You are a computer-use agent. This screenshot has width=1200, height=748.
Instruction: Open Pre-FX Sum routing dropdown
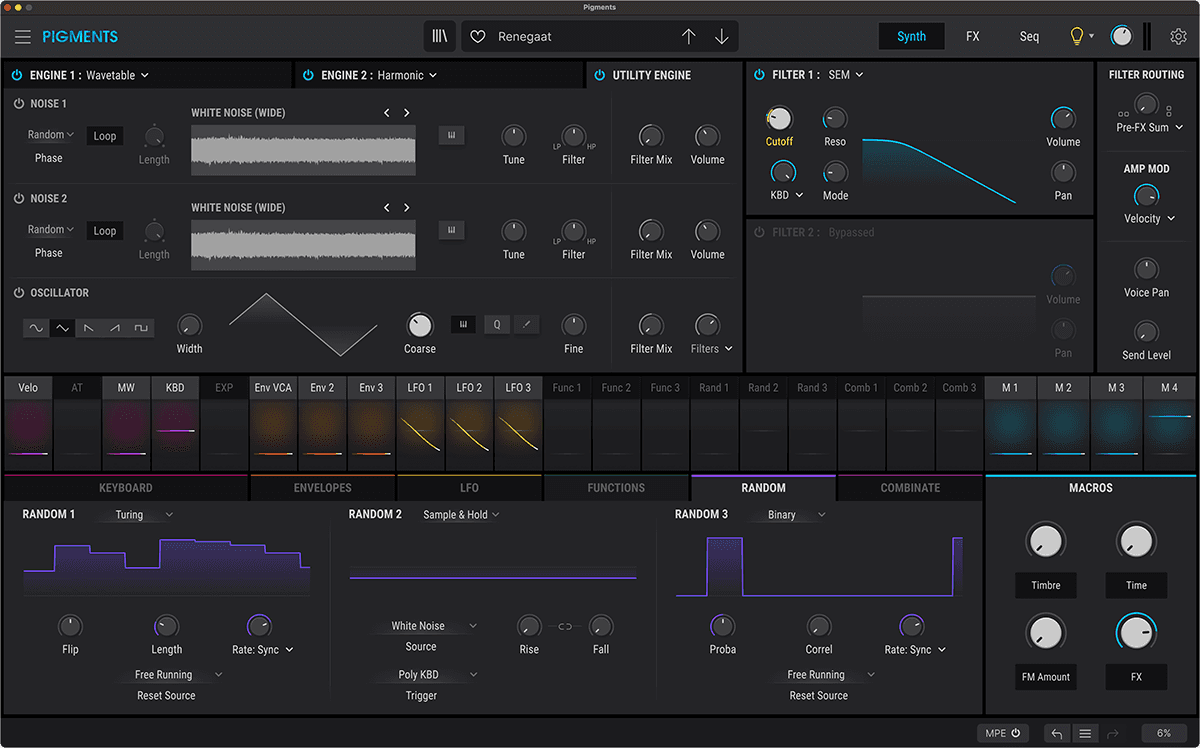[1149, 128]
